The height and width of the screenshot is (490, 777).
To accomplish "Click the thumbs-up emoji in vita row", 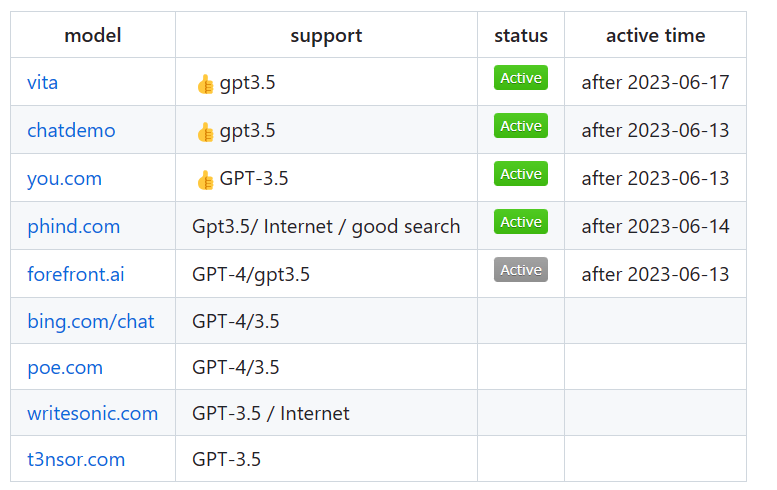I will [205, 84].
